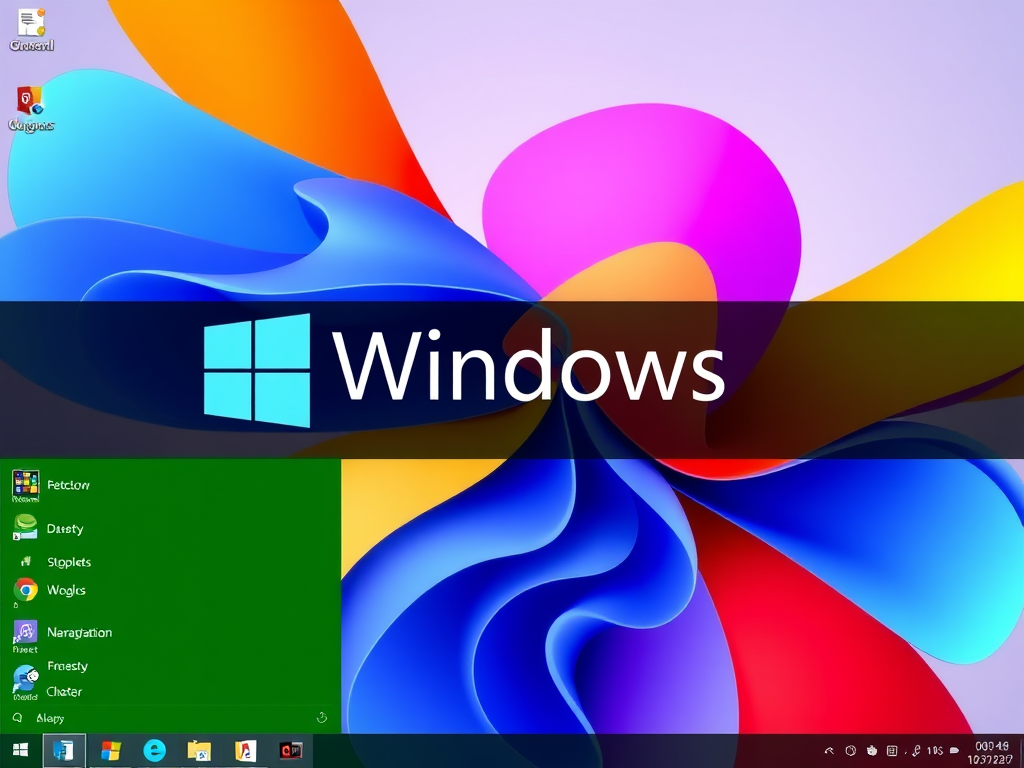Expand hidden tray icons with up chevron
The width and height of the screenshot is (1024, 768).
tap(829, 751)
